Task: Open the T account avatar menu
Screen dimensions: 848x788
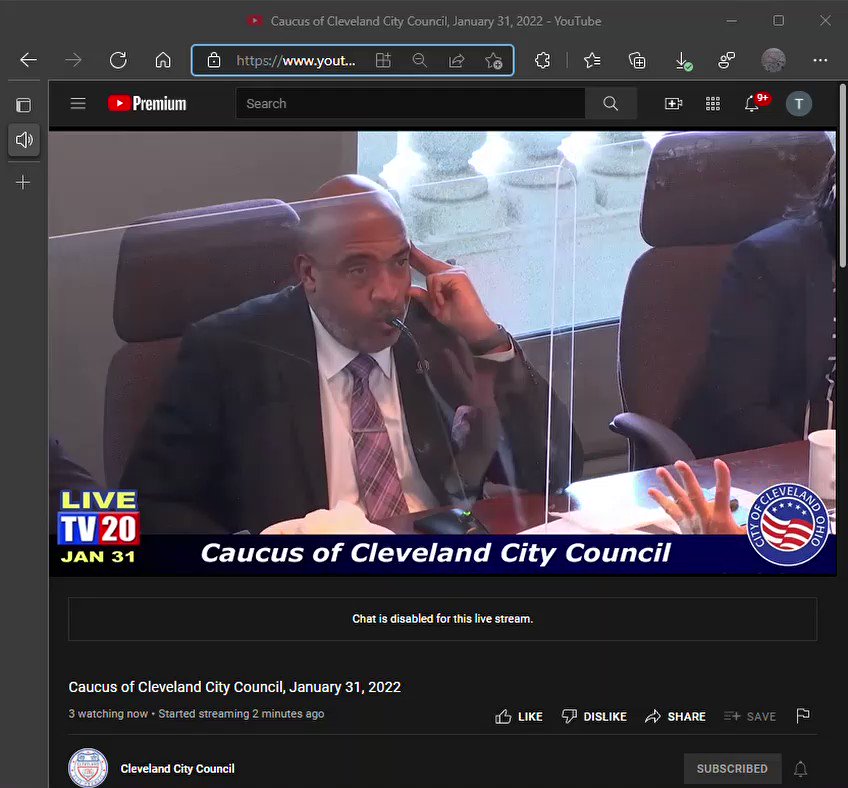Action: tap(798, 103)
